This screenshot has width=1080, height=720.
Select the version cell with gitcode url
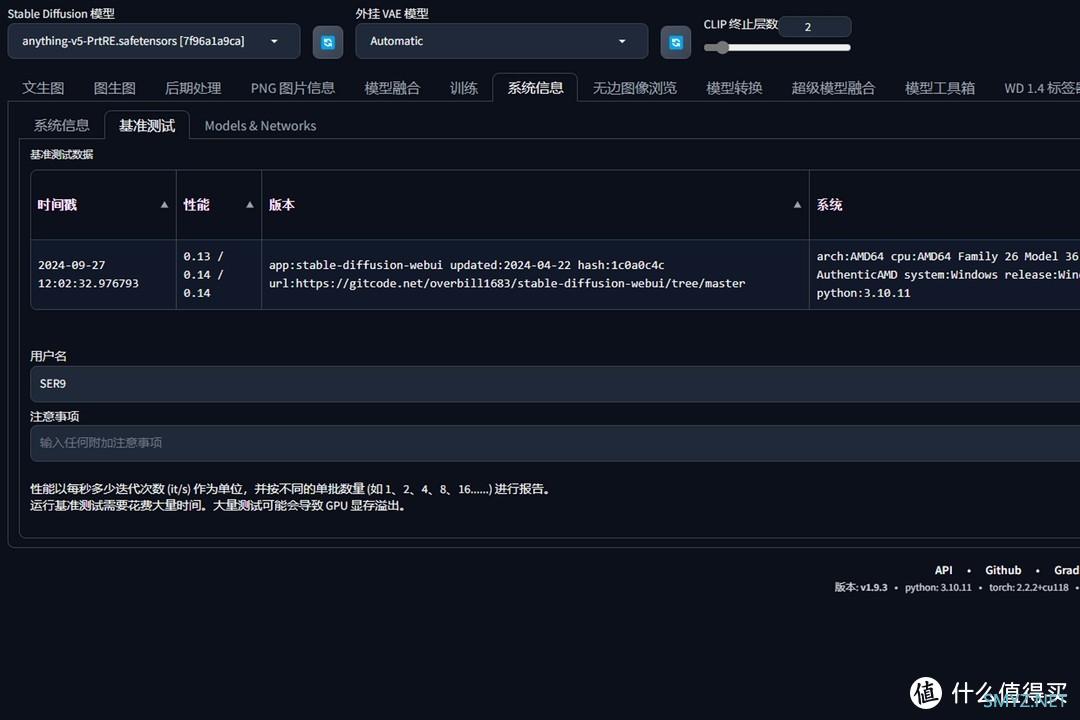pyautogui.click(x=535, y=274)
